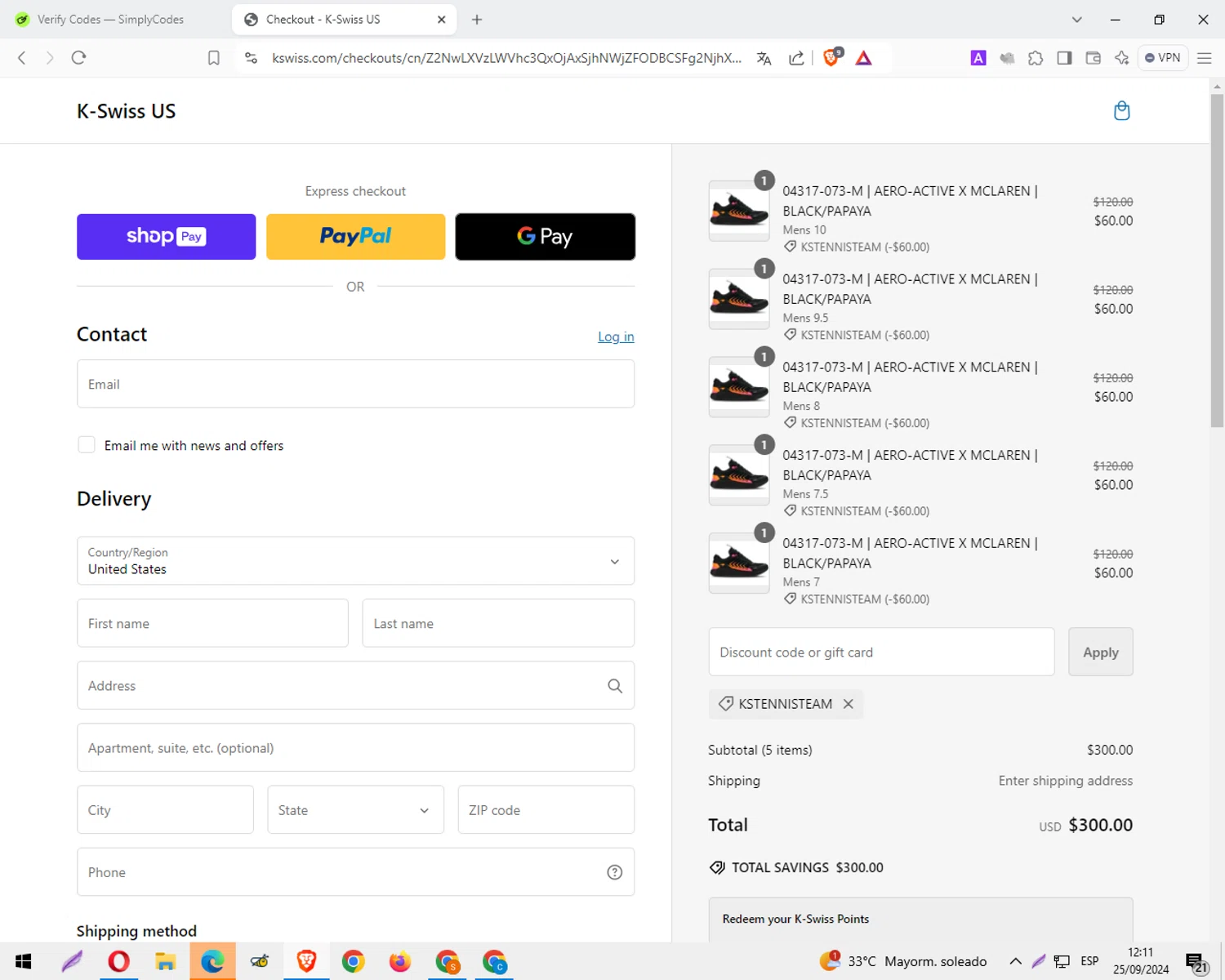This screenshot has width=1225, height=980.
Task: Click the K-Swiss US store title
Action: pyautogui.click(x=126, y=111)
